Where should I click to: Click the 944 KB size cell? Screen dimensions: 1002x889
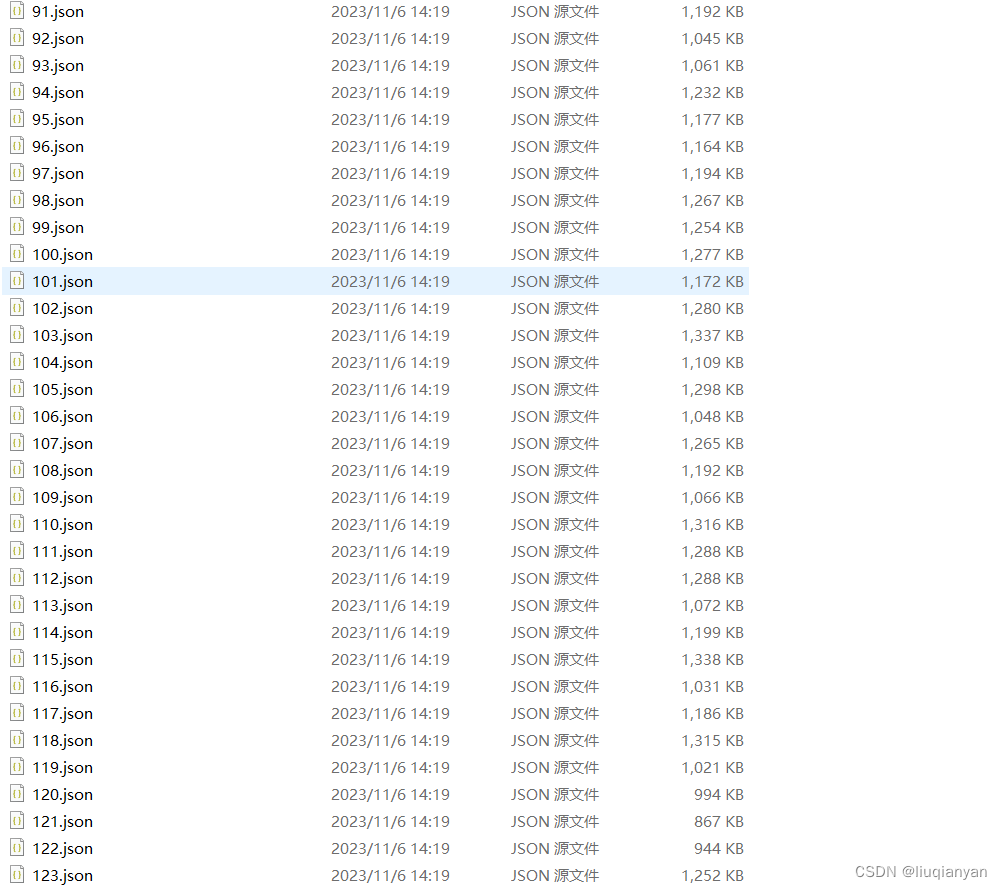pyautogui.click(x=719, y=849)
